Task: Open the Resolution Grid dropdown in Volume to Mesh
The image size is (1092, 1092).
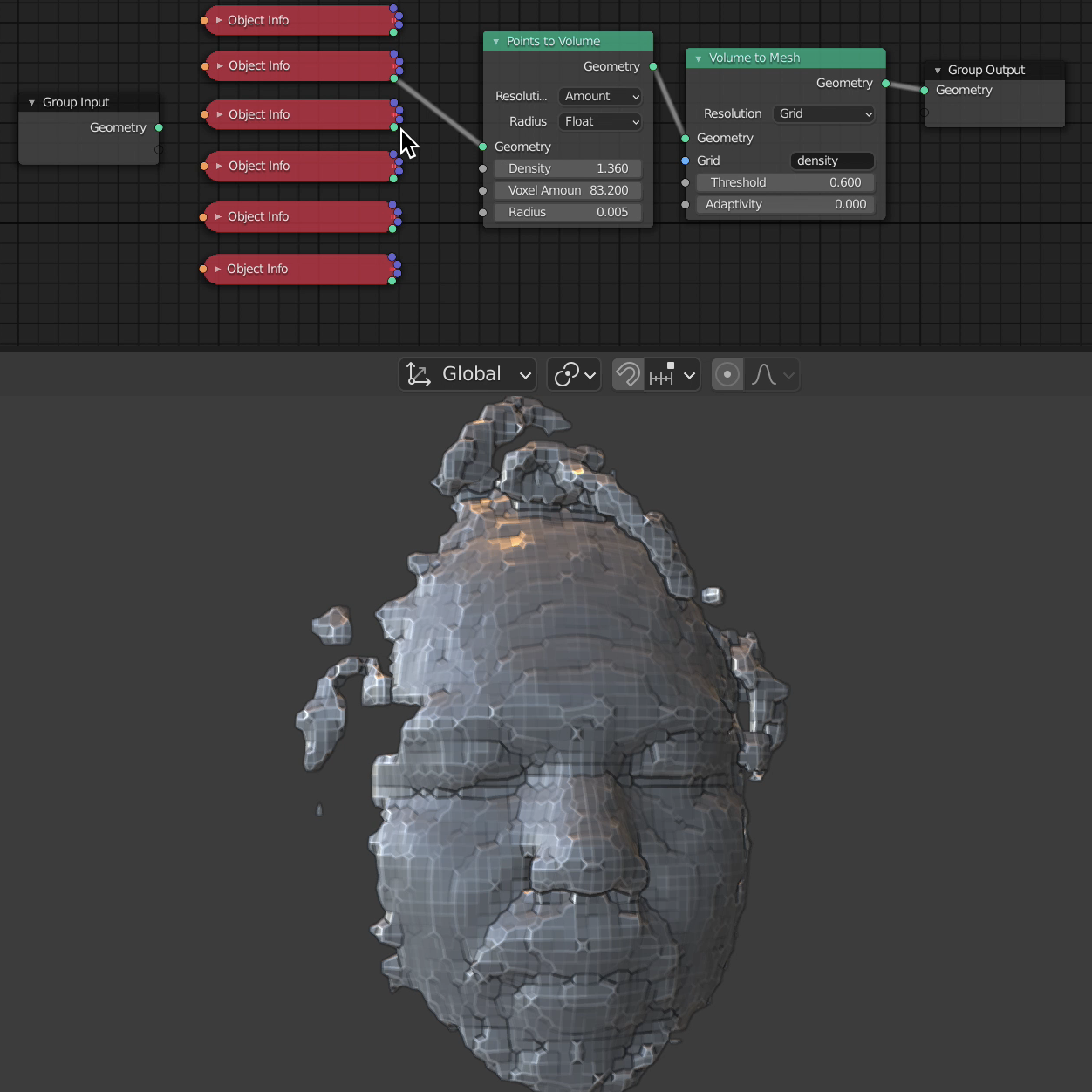Action: [x=823, y=114]
